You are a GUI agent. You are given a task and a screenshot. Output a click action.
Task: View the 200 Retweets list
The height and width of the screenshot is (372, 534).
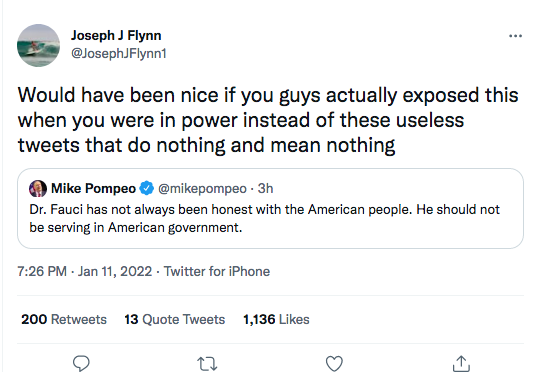pyautogui.click(x=64, y=320)
